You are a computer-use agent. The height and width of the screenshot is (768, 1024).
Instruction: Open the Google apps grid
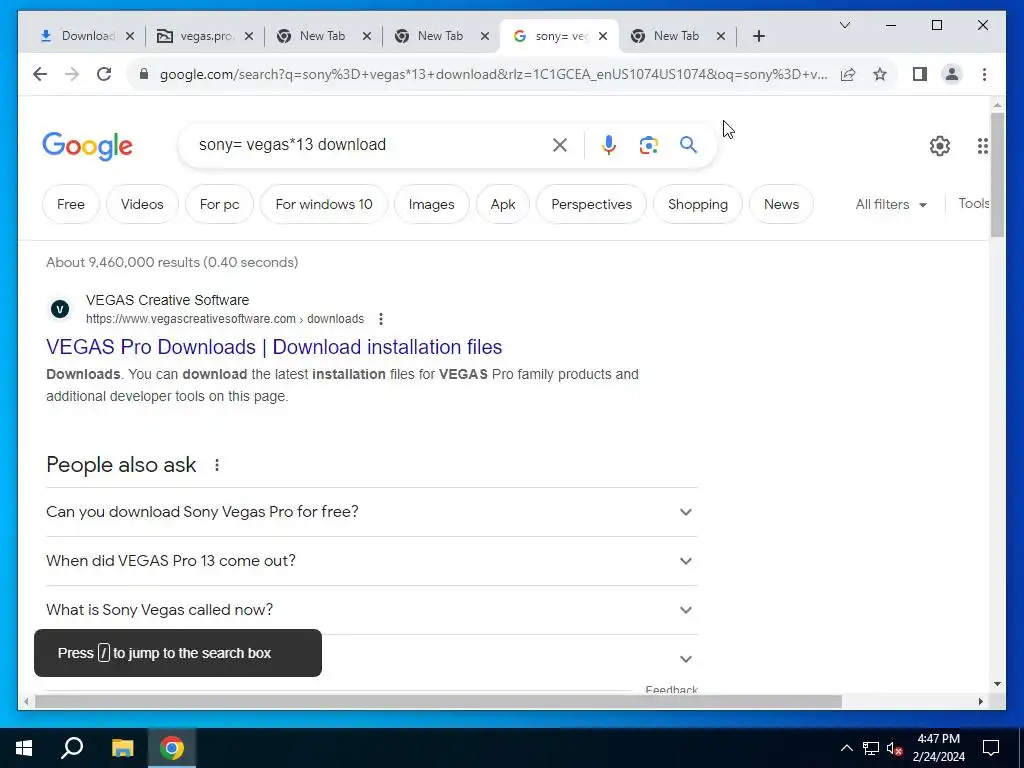(982, 146)
